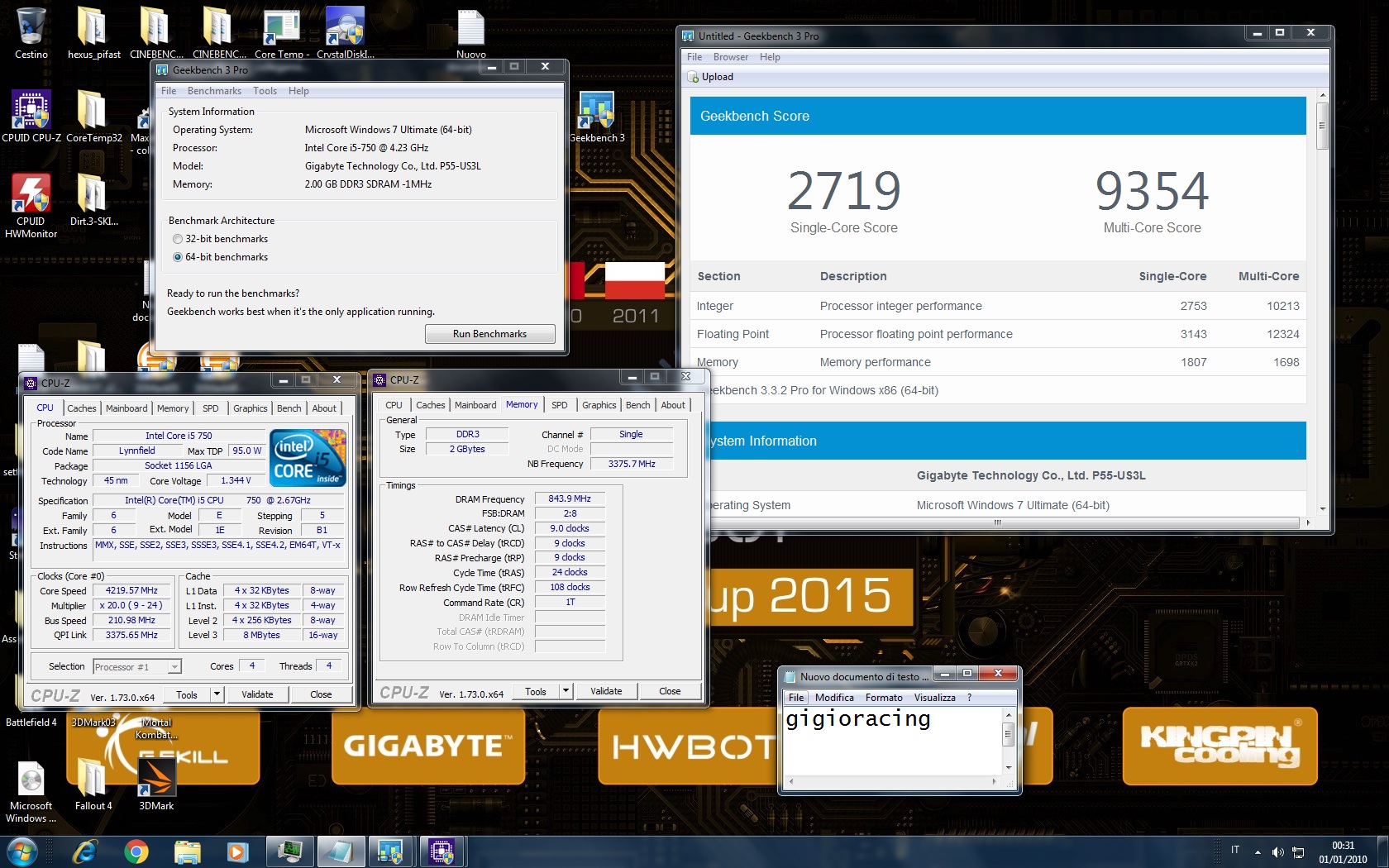Screen dimensions: 1389x868
Task: Click vertical scrollbar thumb in Geekbench results
Action: [1322, 126]
